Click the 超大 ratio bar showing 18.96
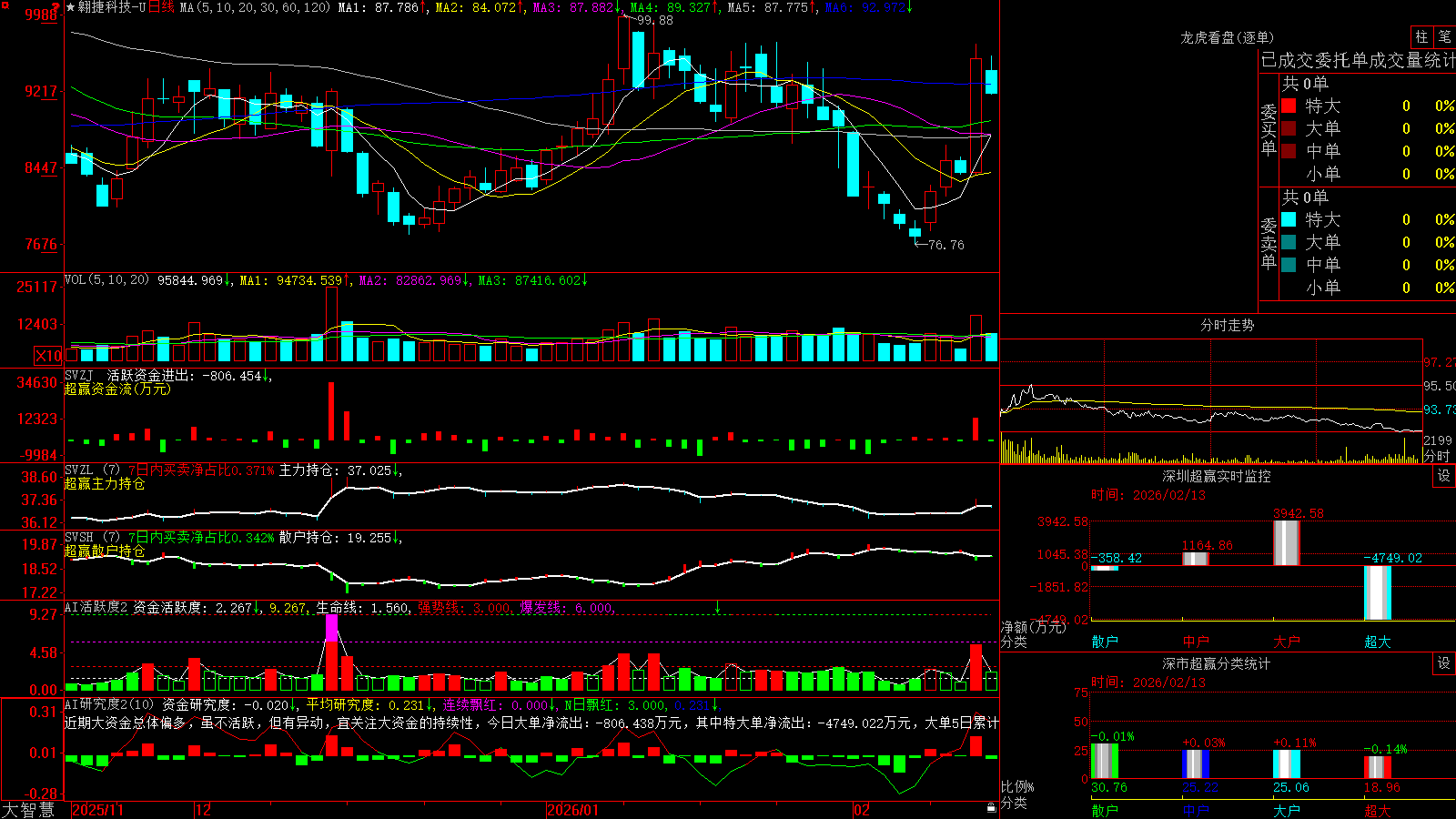This screenshot has height=819, width=1456. (x=1378, y=767)
